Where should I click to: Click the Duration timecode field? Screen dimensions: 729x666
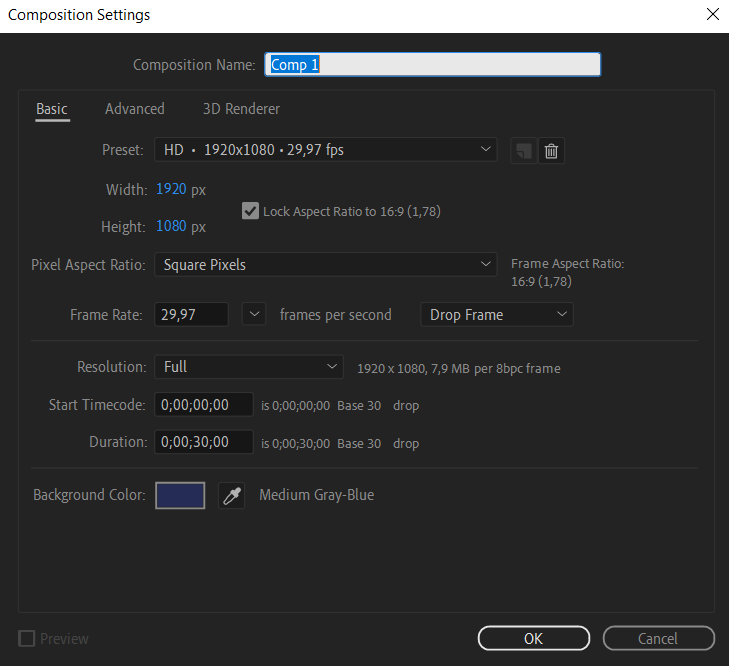(204, 442)
